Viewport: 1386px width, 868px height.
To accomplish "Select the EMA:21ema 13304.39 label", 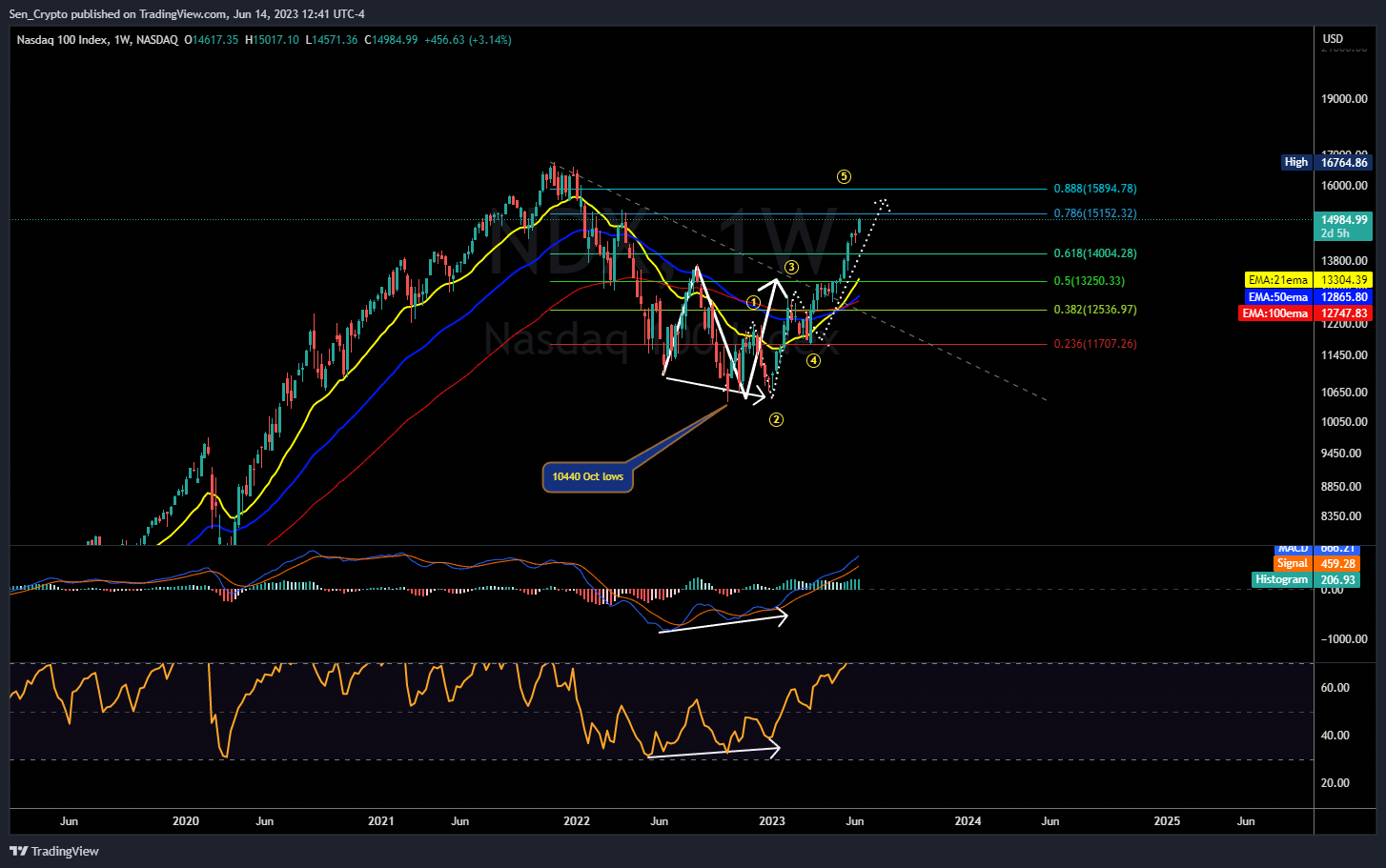I will [1308, 280].
